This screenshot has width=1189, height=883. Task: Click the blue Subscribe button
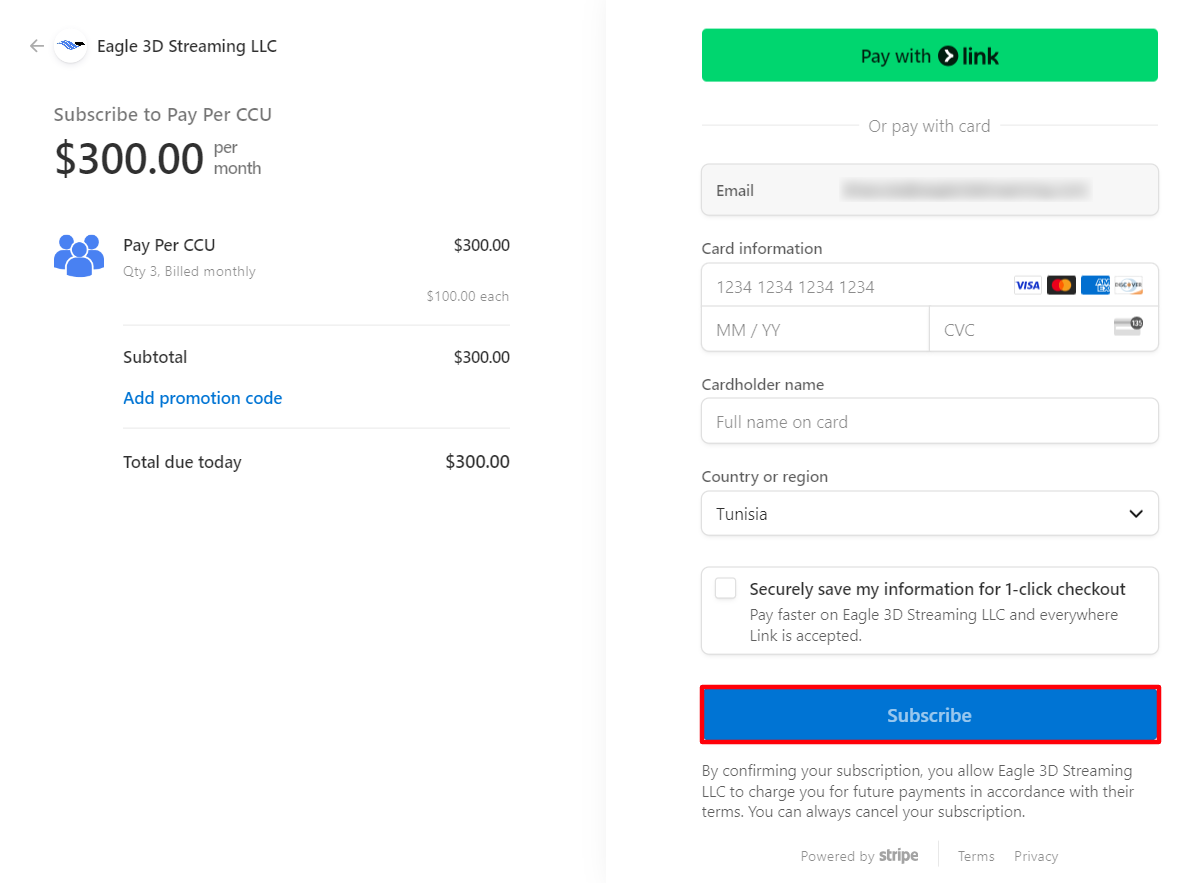[929, 715]
